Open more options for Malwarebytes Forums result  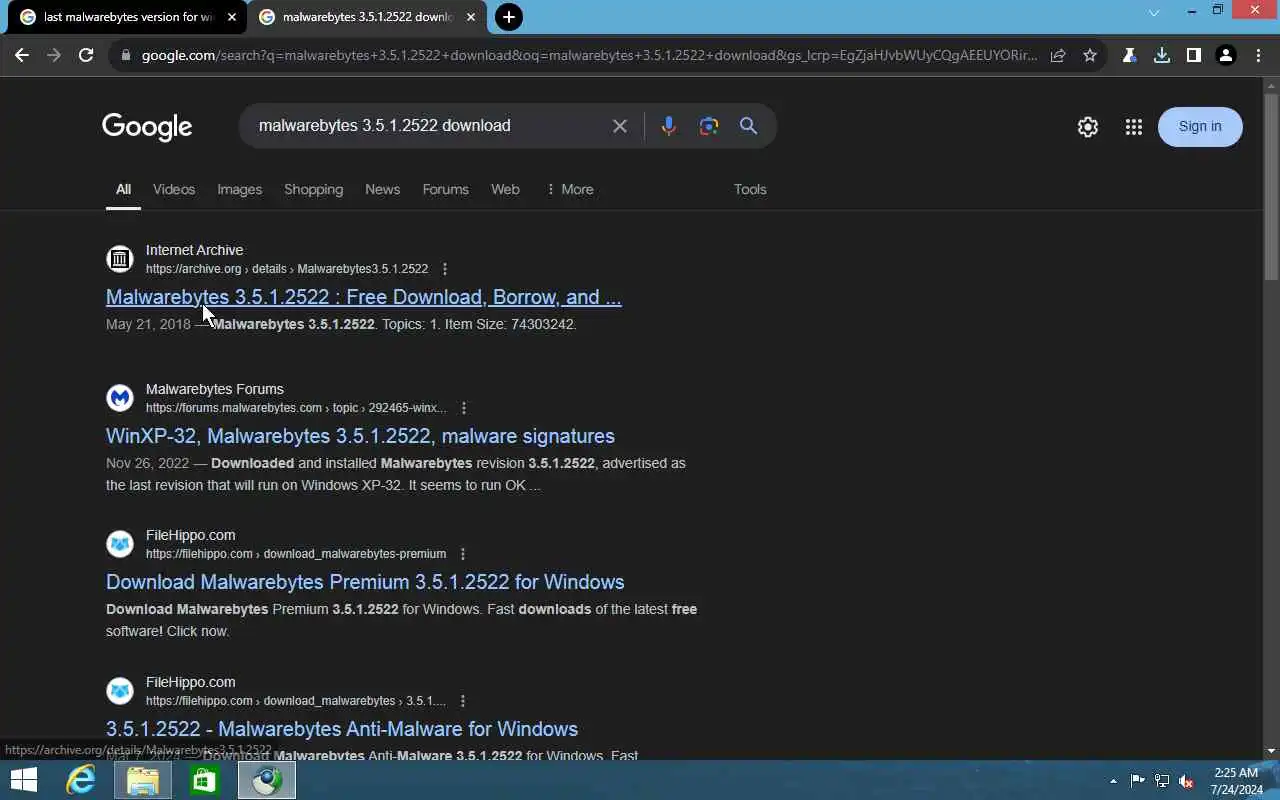[463, 408]
